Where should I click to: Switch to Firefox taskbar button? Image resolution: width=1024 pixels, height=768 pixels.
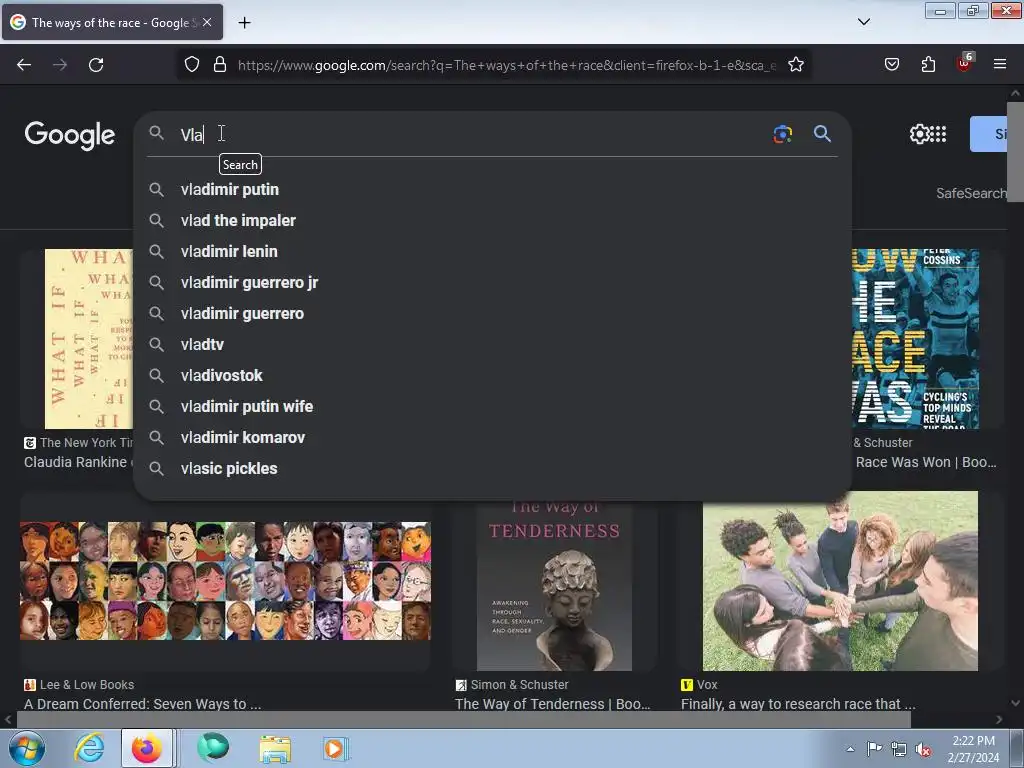pos(147,748)
